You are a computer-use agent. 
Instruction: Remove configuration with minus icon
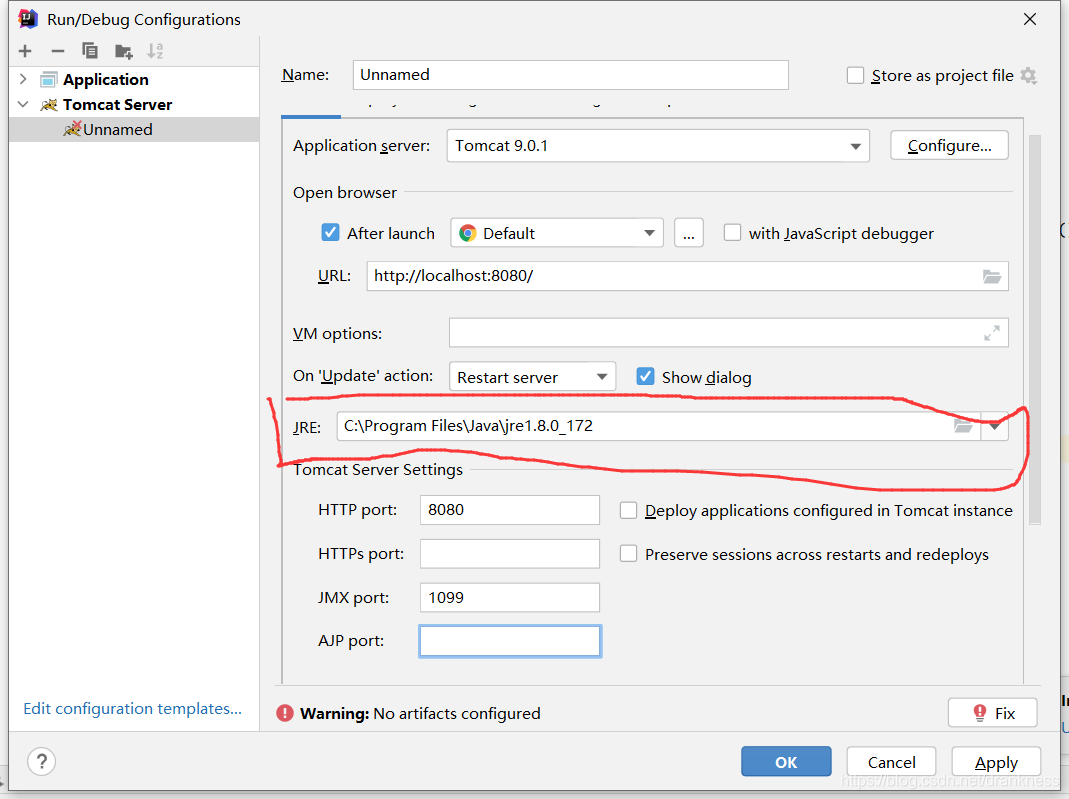[58, 51]
